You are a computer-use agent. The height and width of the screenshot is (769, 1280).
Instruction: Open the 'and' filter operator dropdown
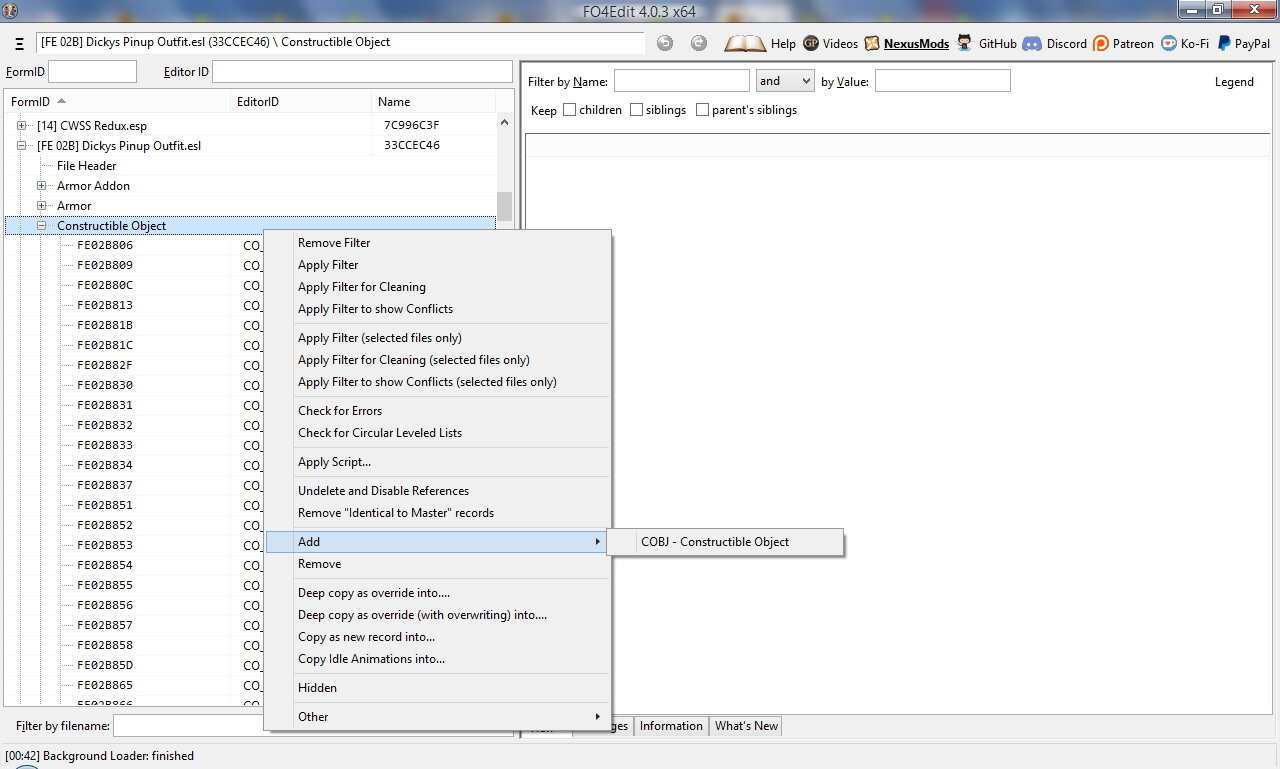click(x=785, y=81)
